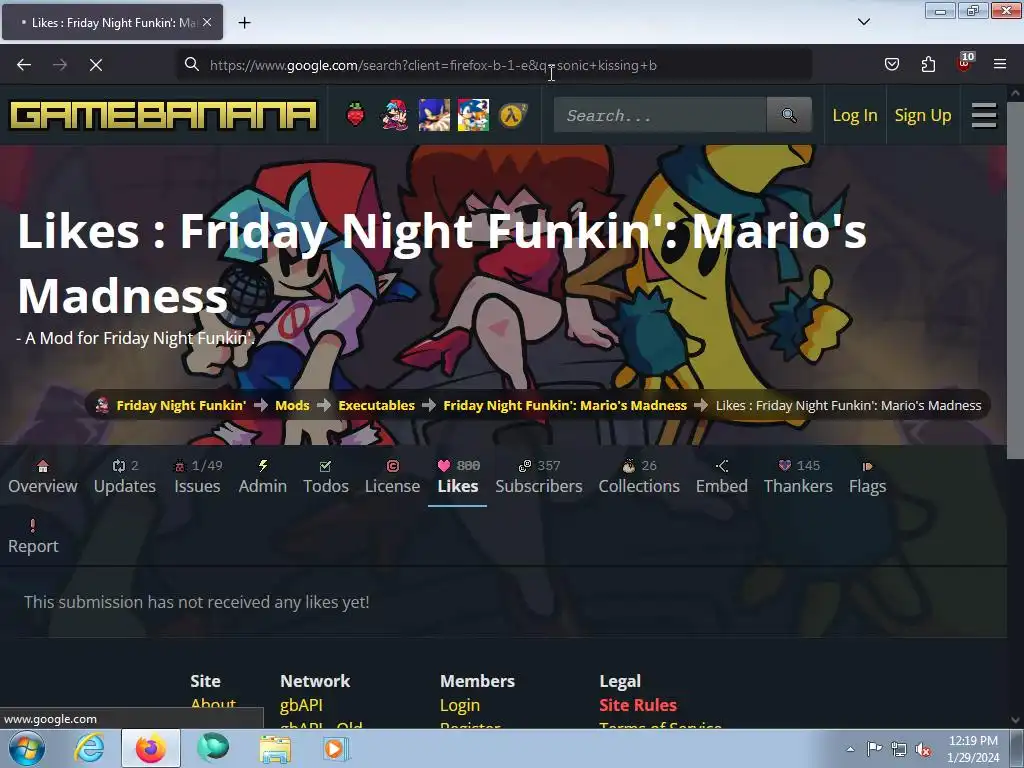This screenshot has width=1024, height=768.
Task: List all tabs dropdown arrow
Action: (863, 22)
